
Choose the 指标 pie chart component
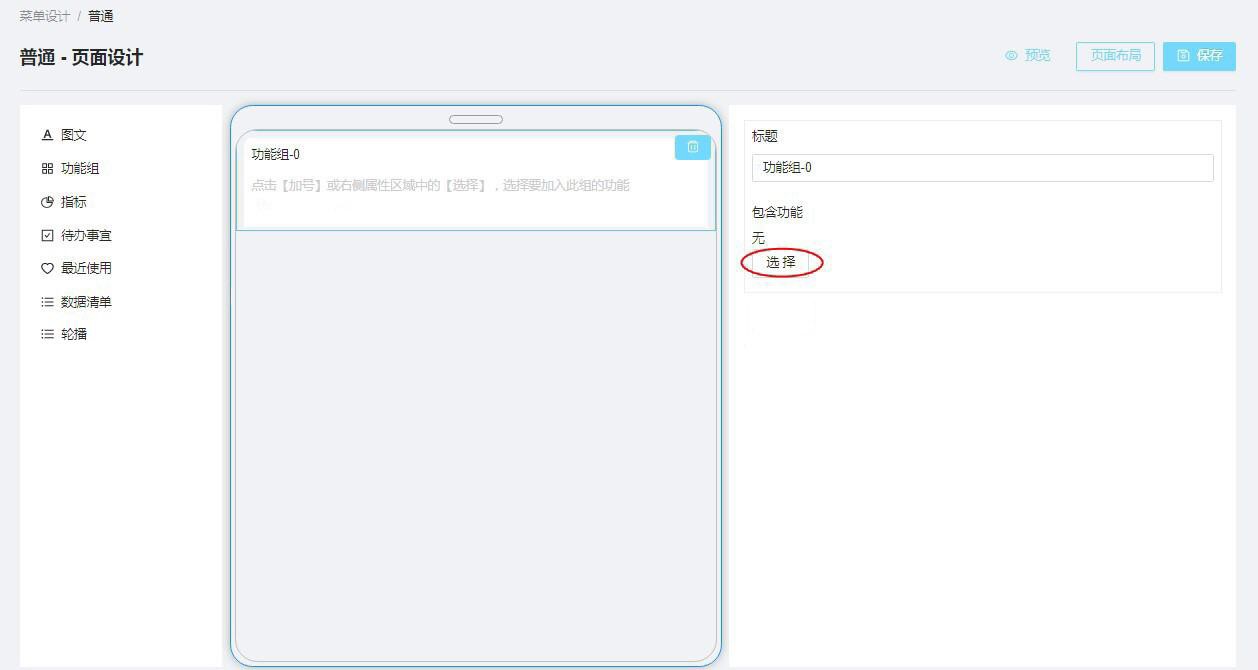pos(47,202)
